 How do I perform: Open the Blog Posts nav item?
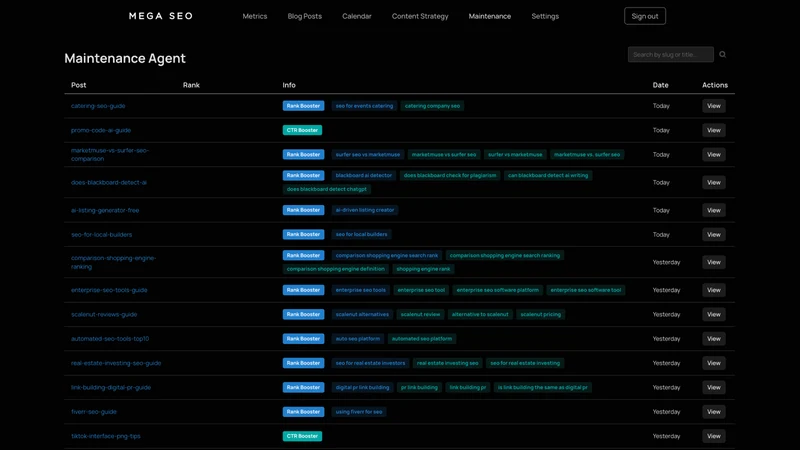tap(305, 16)
